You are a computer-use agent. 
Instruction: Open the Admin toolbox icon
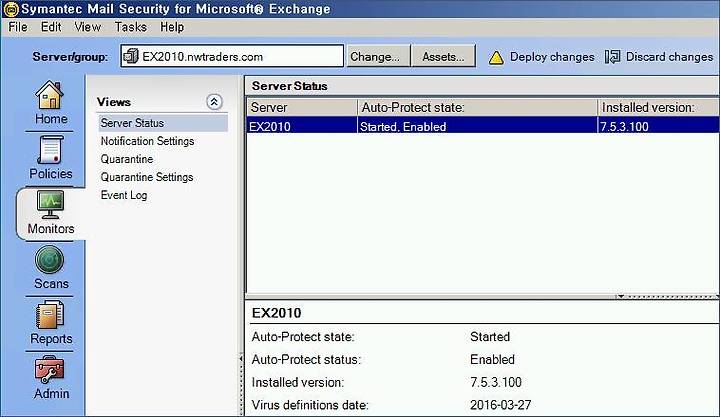50,370
